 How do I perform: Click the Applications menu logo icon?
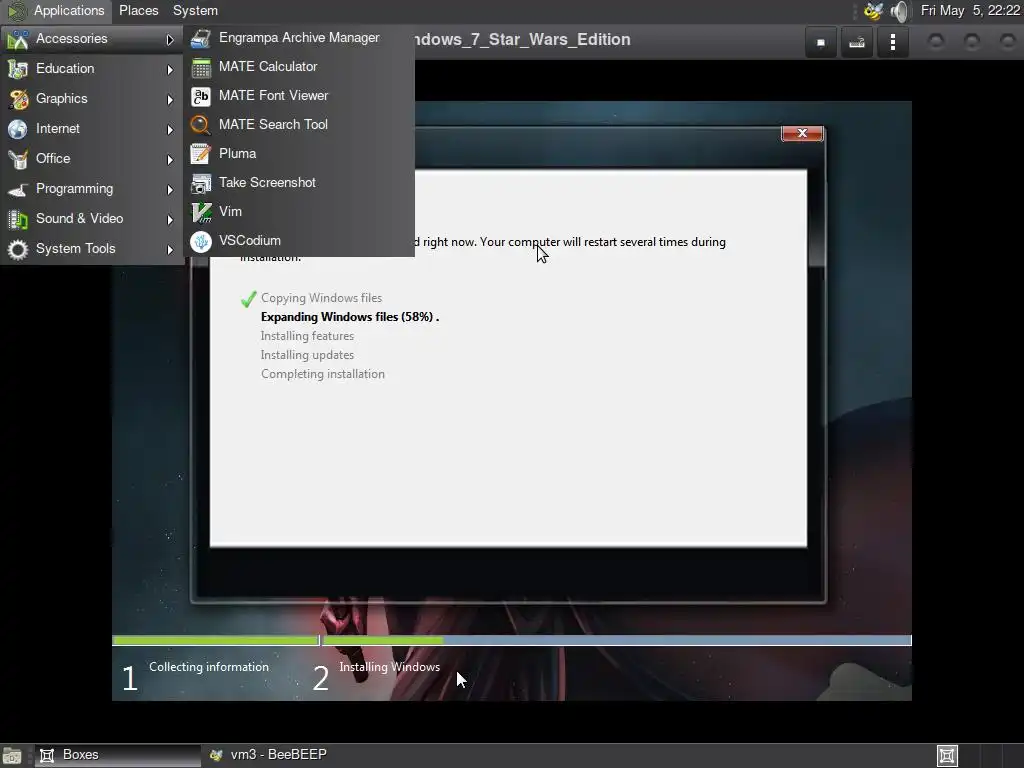click(16, 10)
